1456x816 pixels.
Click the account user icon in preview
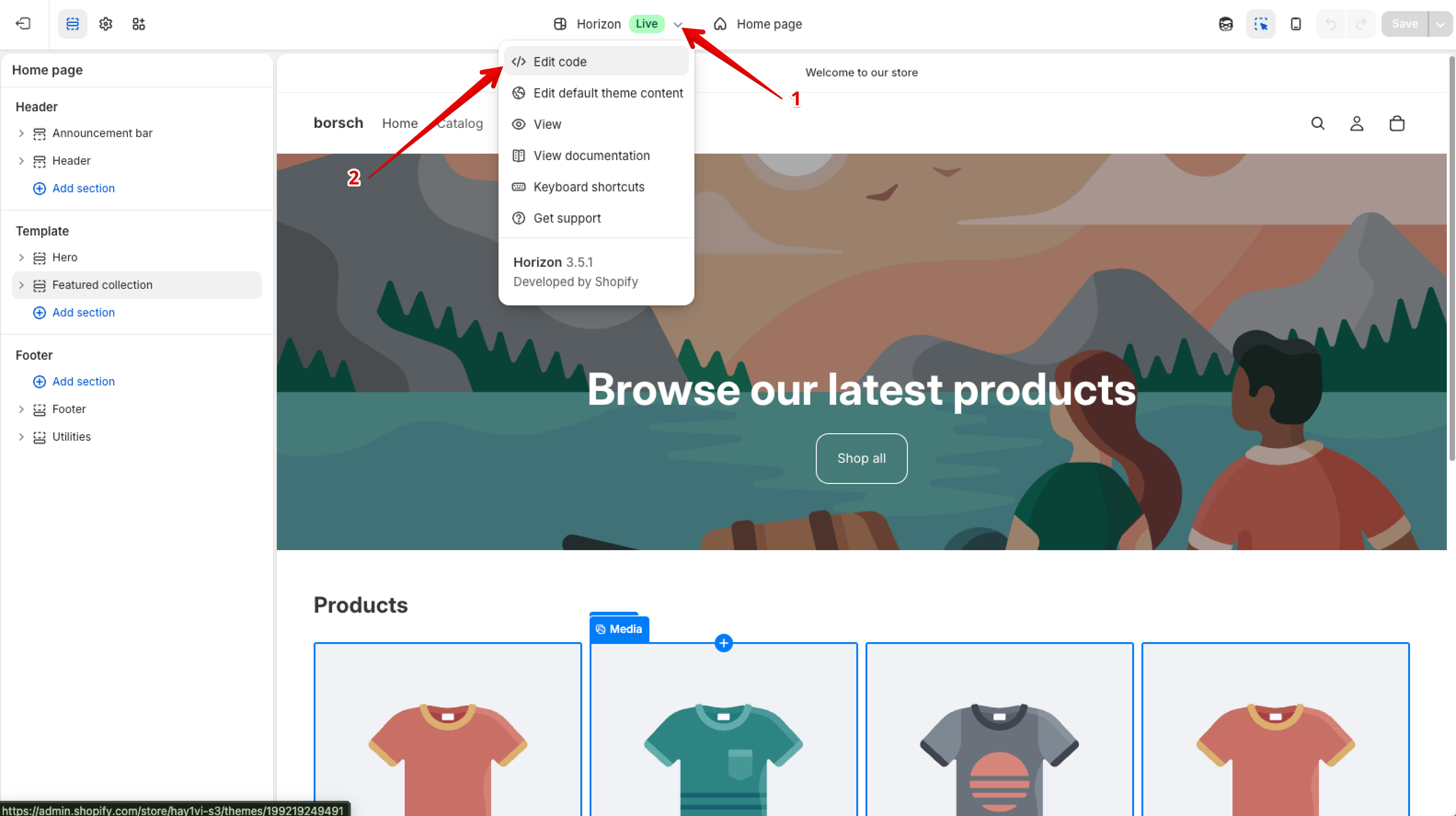[1357, 123]
